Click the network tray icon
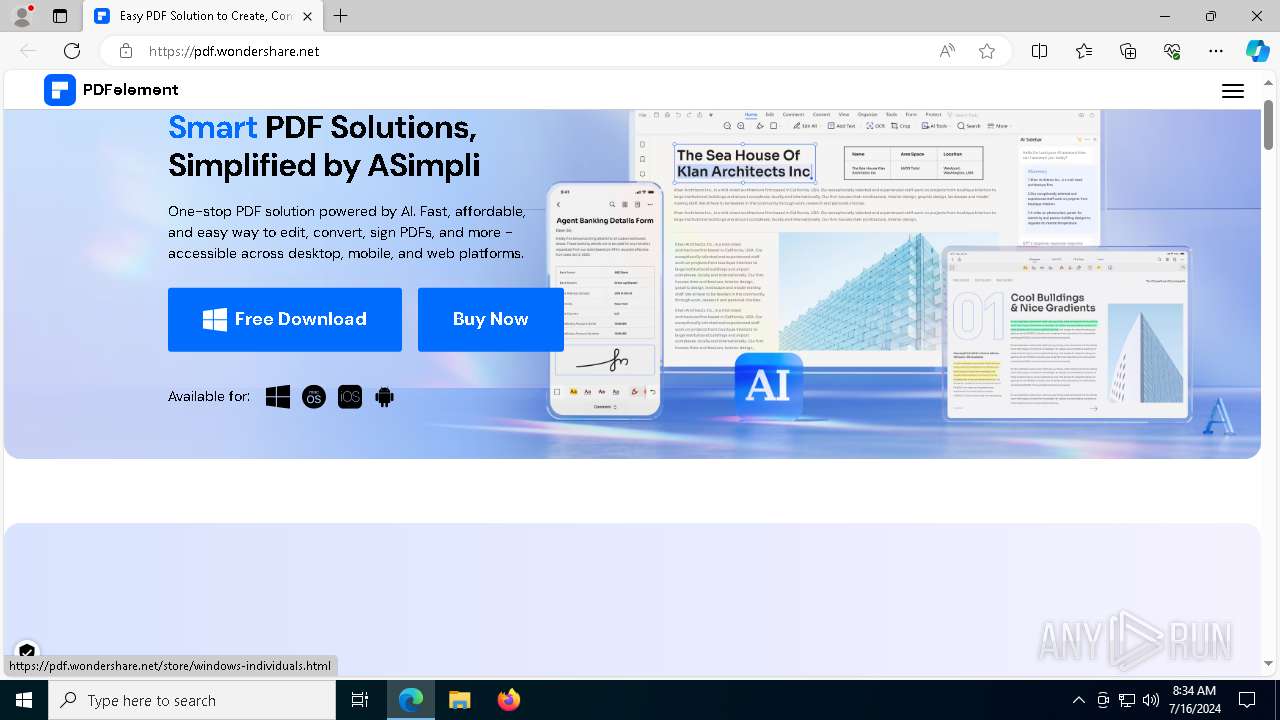 pos(1127,700)
